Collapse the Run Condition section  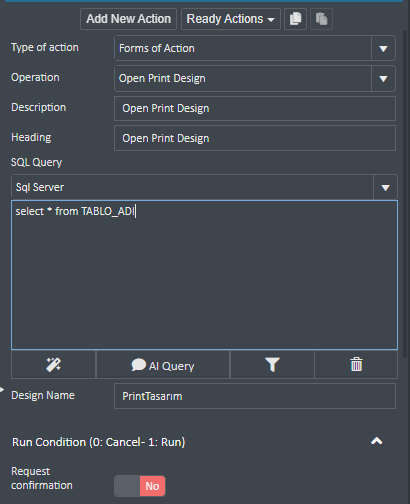(377, 441)
